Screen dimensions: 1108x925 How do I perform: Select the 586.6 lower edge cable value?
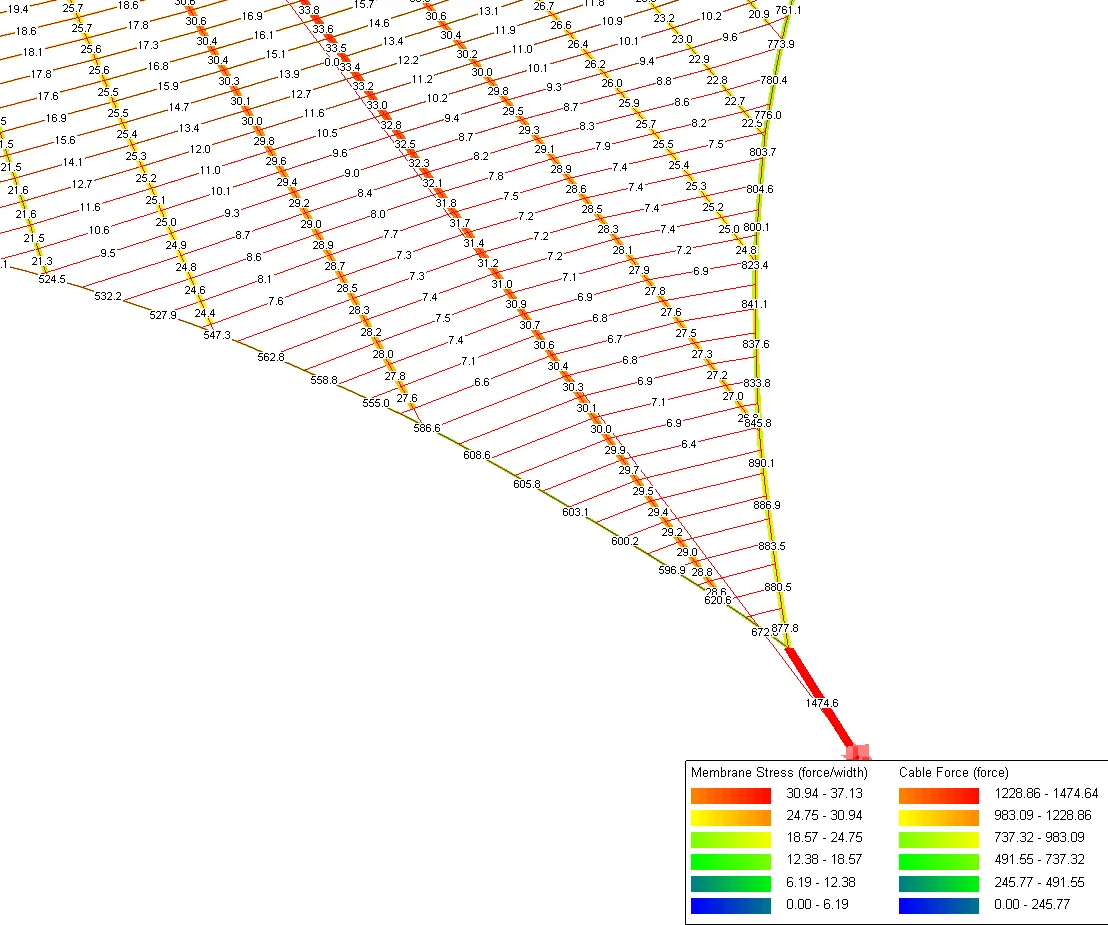coord(427,428)
